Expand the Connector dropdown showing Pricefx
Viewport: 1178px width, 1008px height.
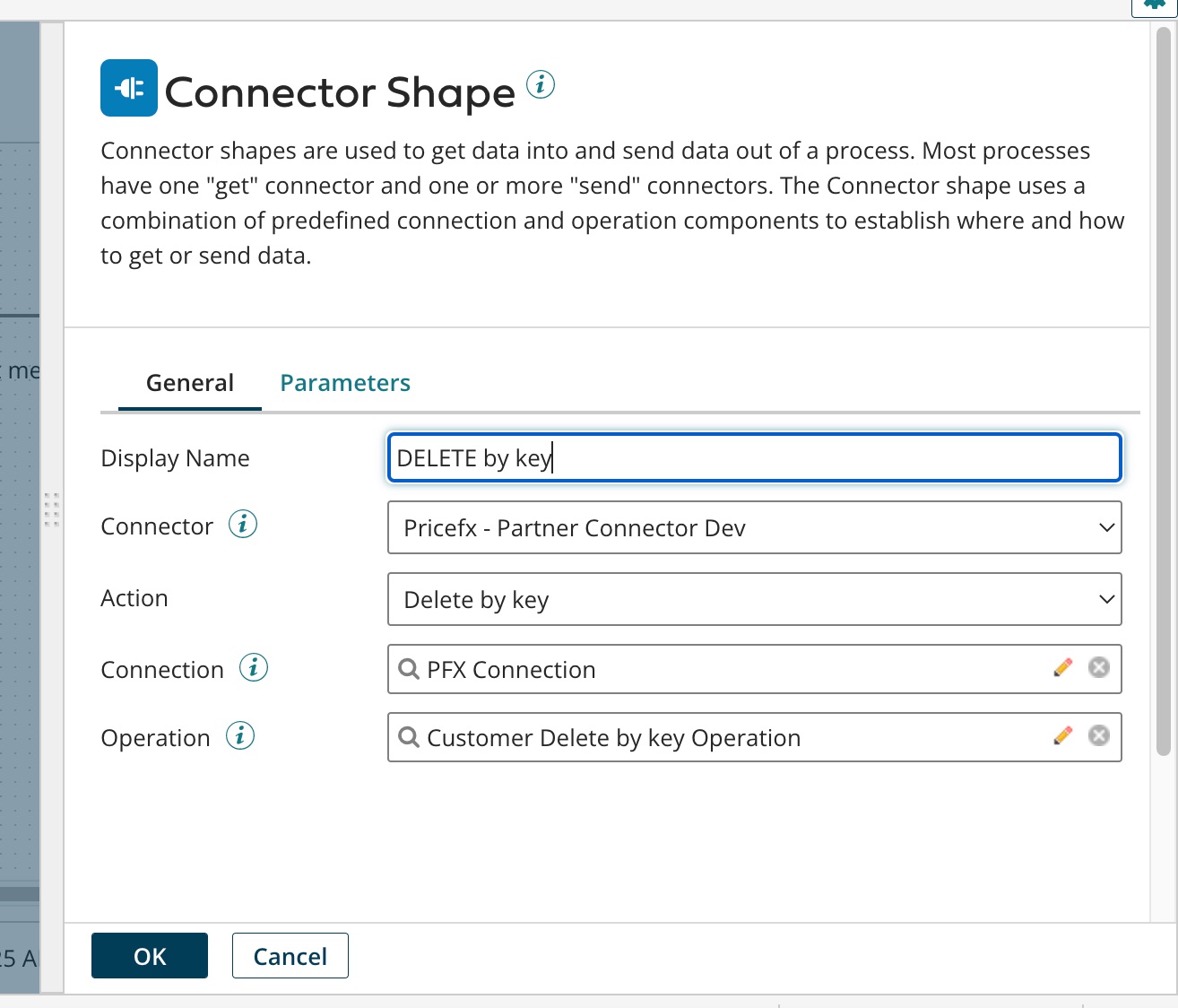click(x=754, y=527)
